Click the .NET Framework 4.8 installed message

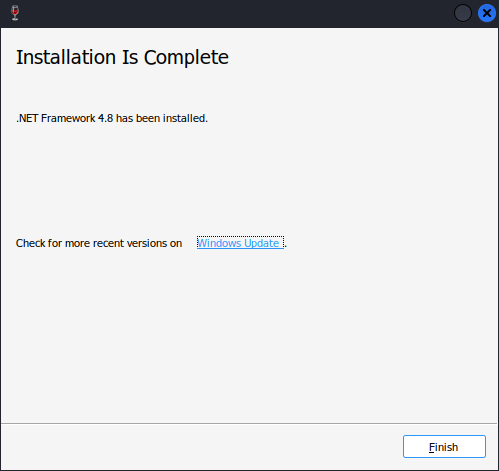112,118
